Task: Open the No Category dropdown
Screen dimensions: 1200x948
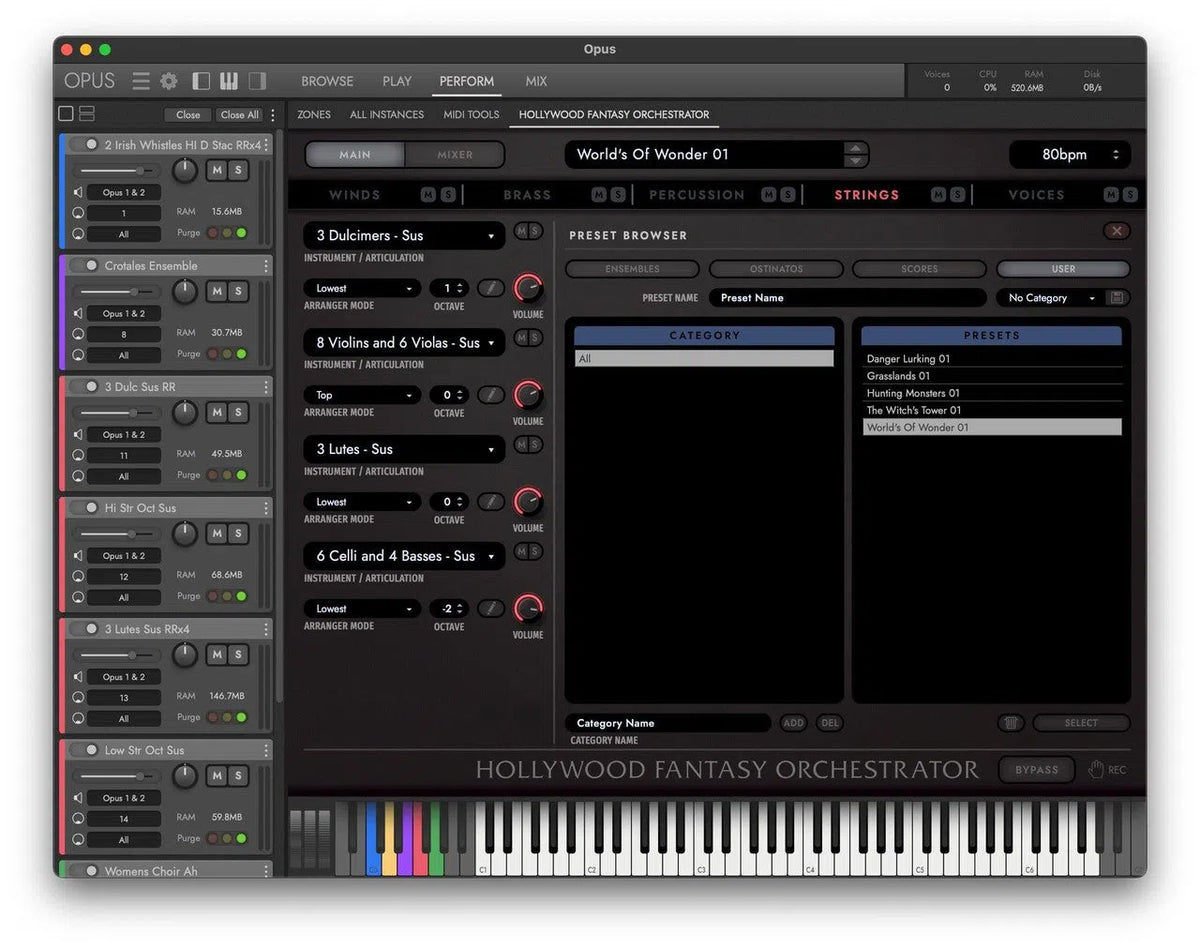Action: [x=1045, y=297]
